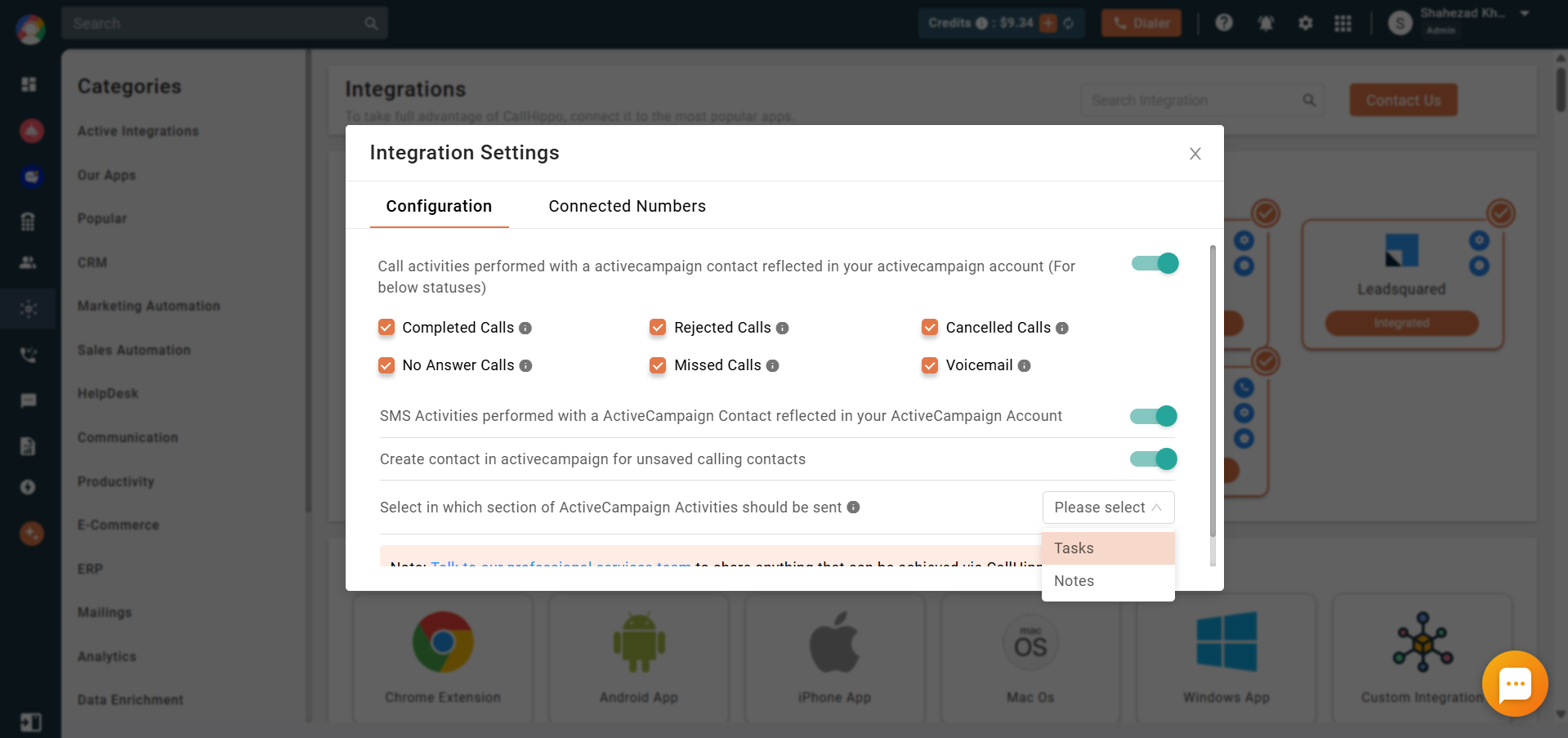Open the help question mark icon
The image size is (1568, 738).
click(1223, 23)
